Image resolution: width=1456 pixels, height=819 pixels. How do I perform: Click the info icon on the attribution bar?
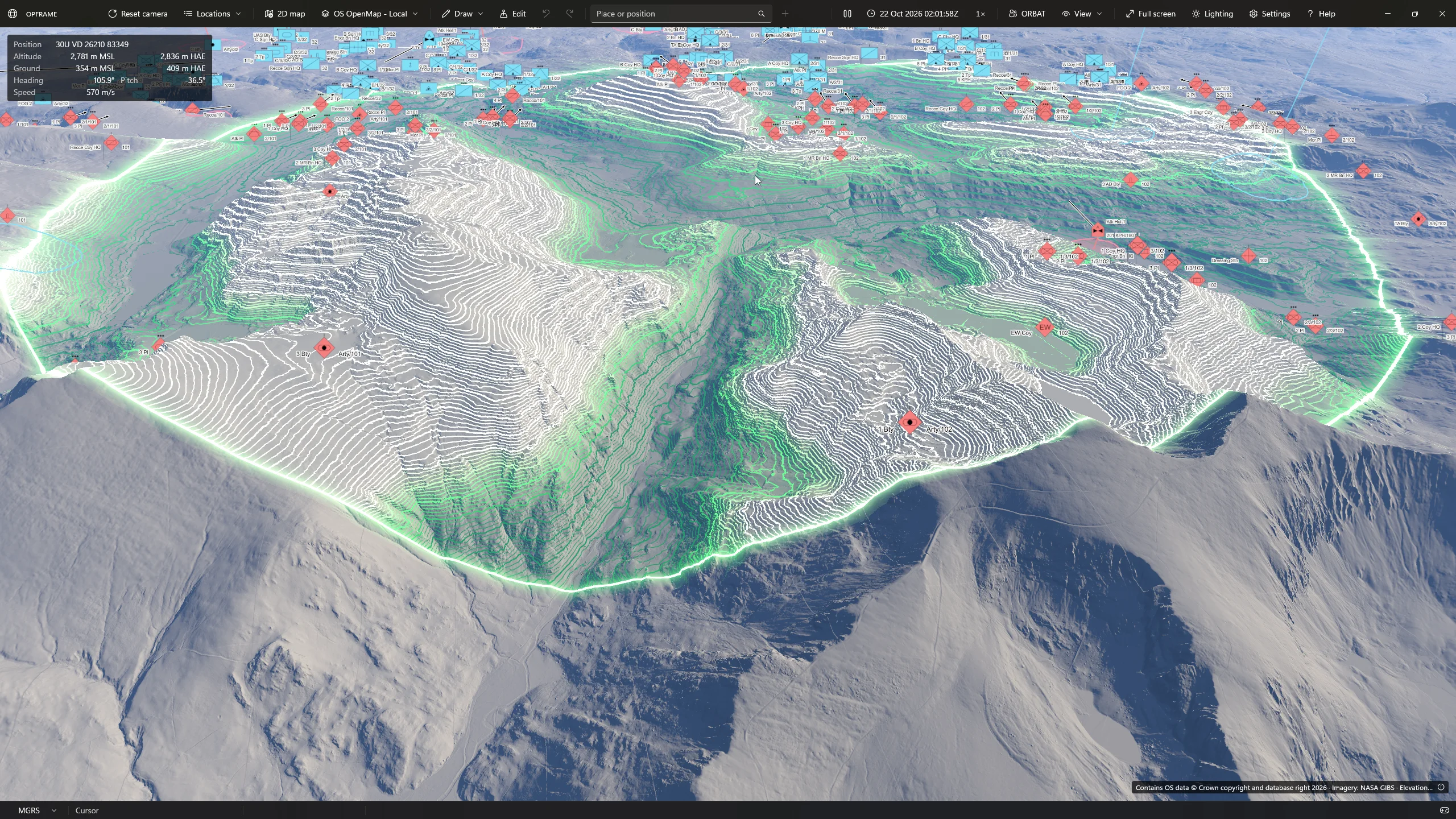1441,788
